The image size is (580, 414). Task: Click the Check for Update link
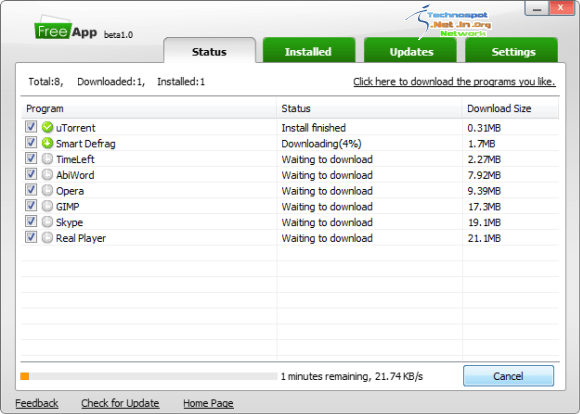(x=120, y=403)
